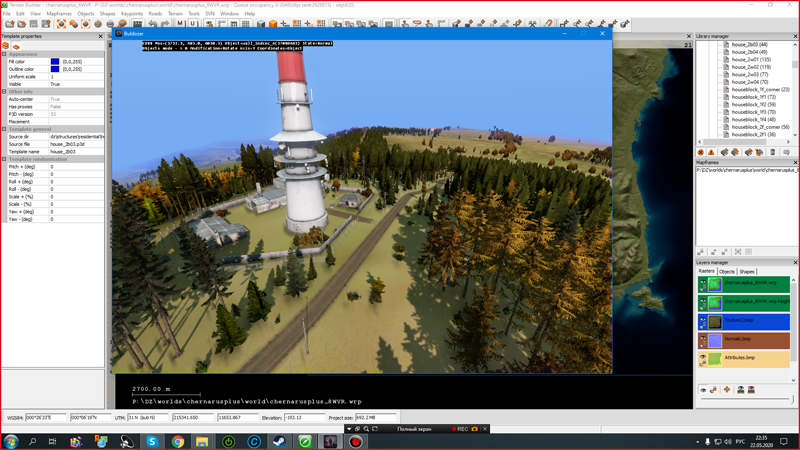The height and width of the screenshot is (450, 800).
Task: Click Library manager scrollbar down arrow
Action: [795, 135]
